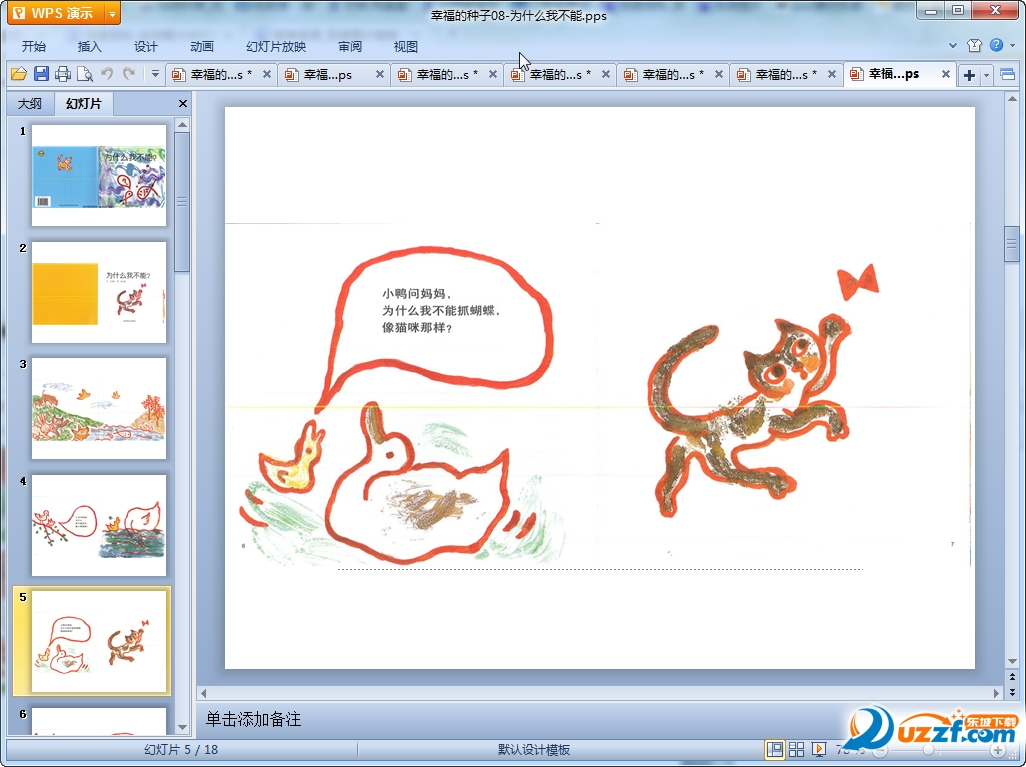Select the 幻灯片 panel tab
The image size is (1026, 767).
83,103
